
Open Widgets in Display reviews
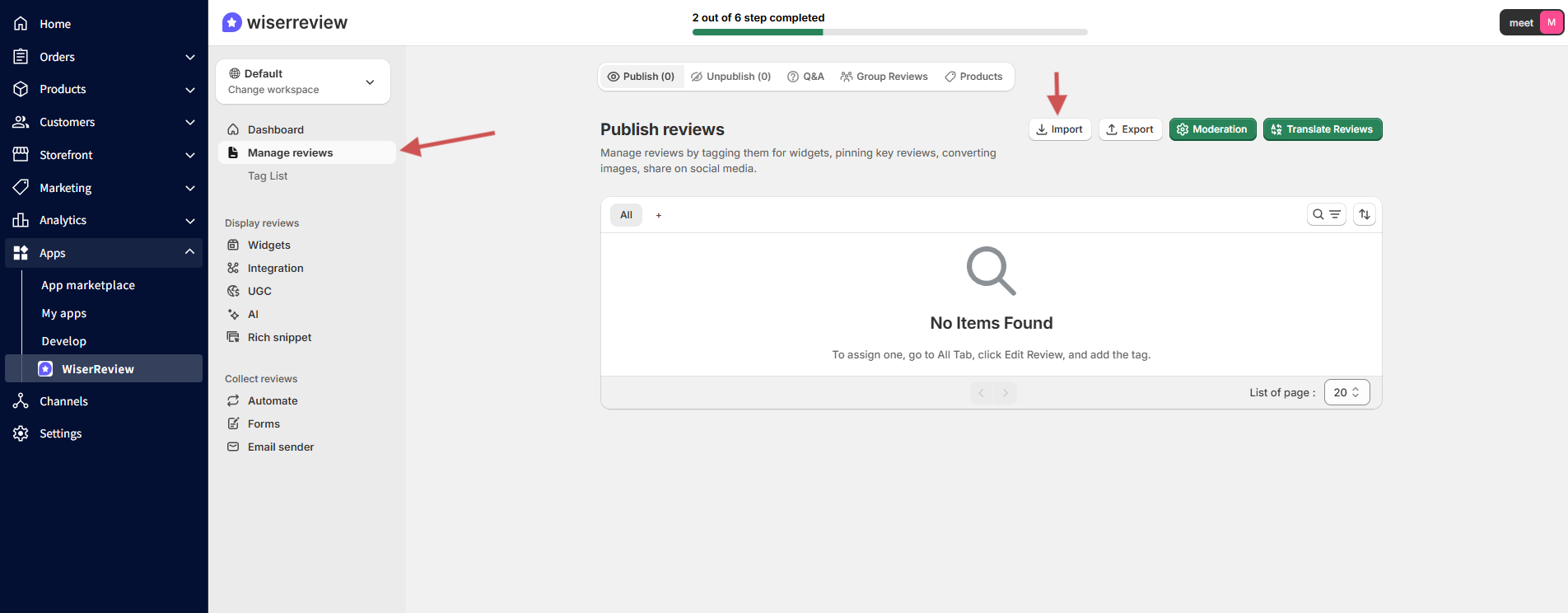pos(268,245)
